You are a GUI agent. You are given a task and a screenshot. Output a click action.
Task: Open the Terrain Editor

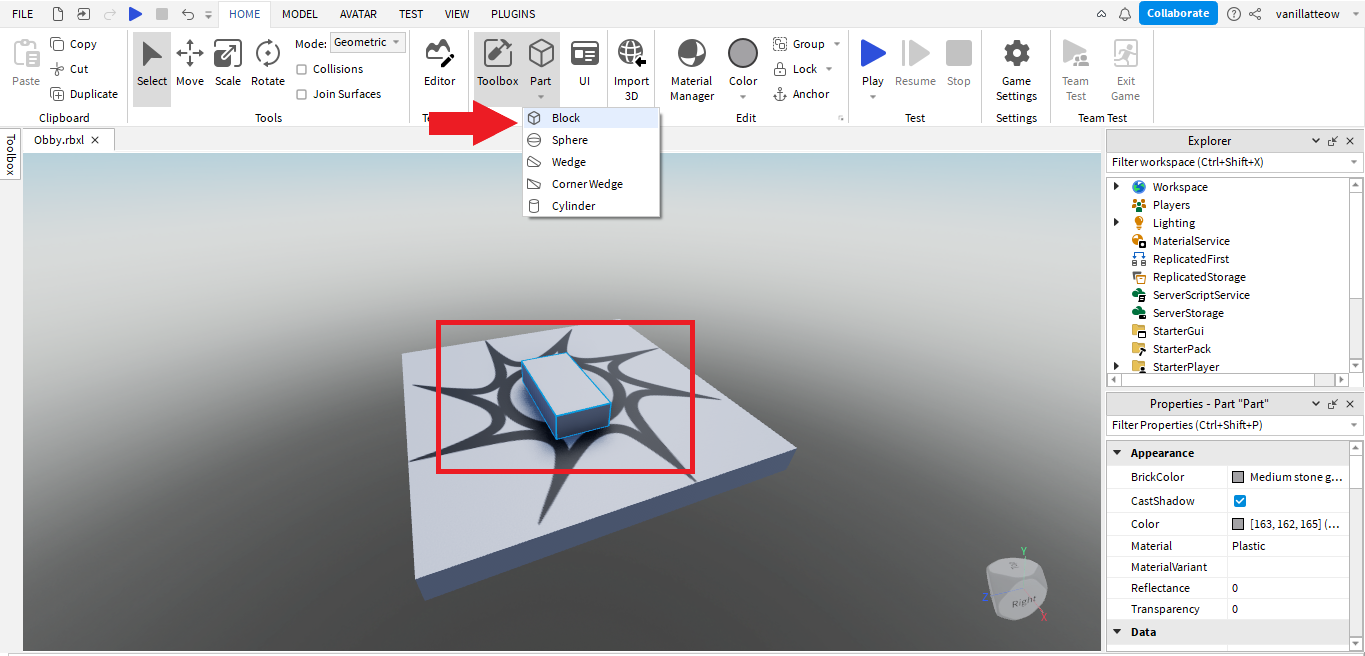pyautogui.click(x=439, y=62)
